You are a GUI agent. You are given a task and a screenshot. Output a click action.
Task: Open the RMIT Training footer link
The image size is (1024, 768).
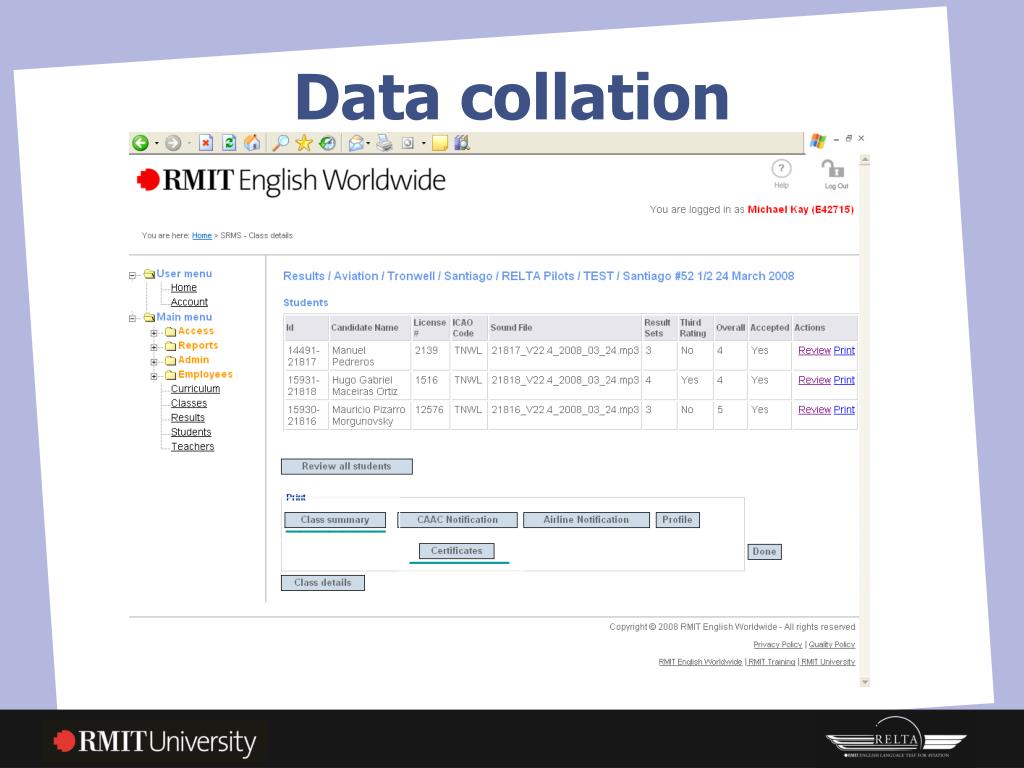pos(771,662)
